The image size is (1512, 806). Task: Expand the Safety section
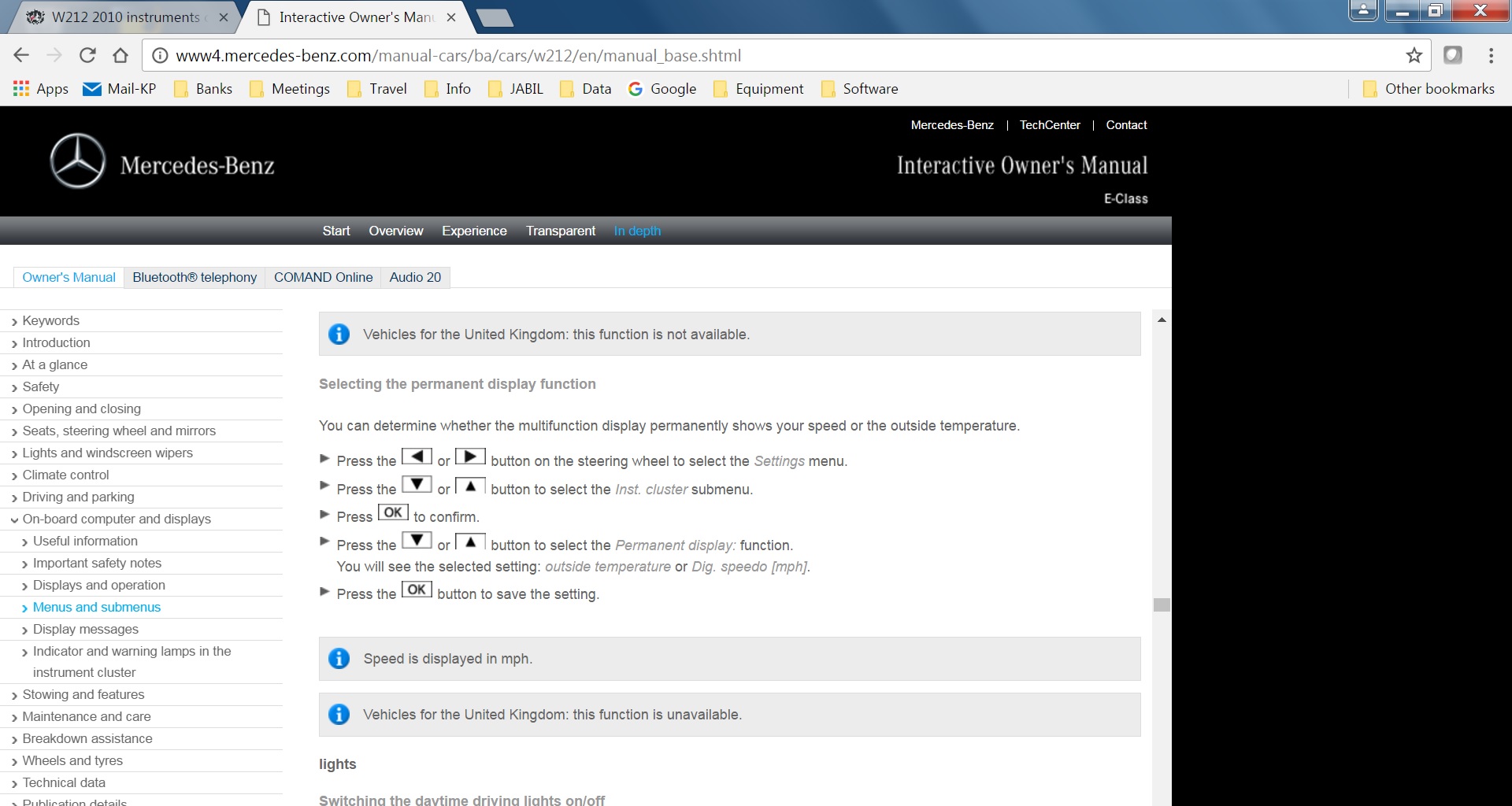(40, 386)
